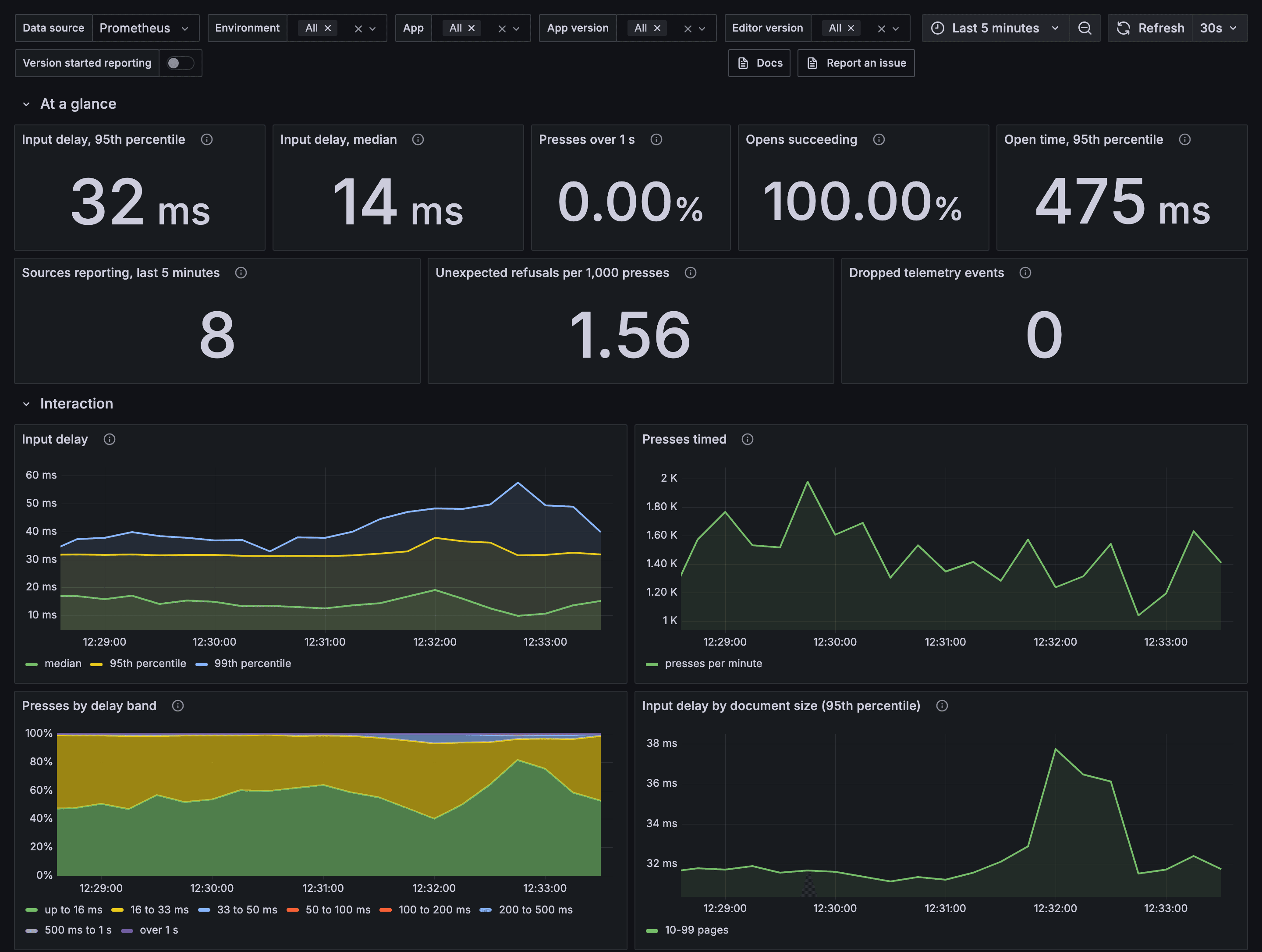
Task: Show info for Unexpected refusals panel
Action: [691, 273]
